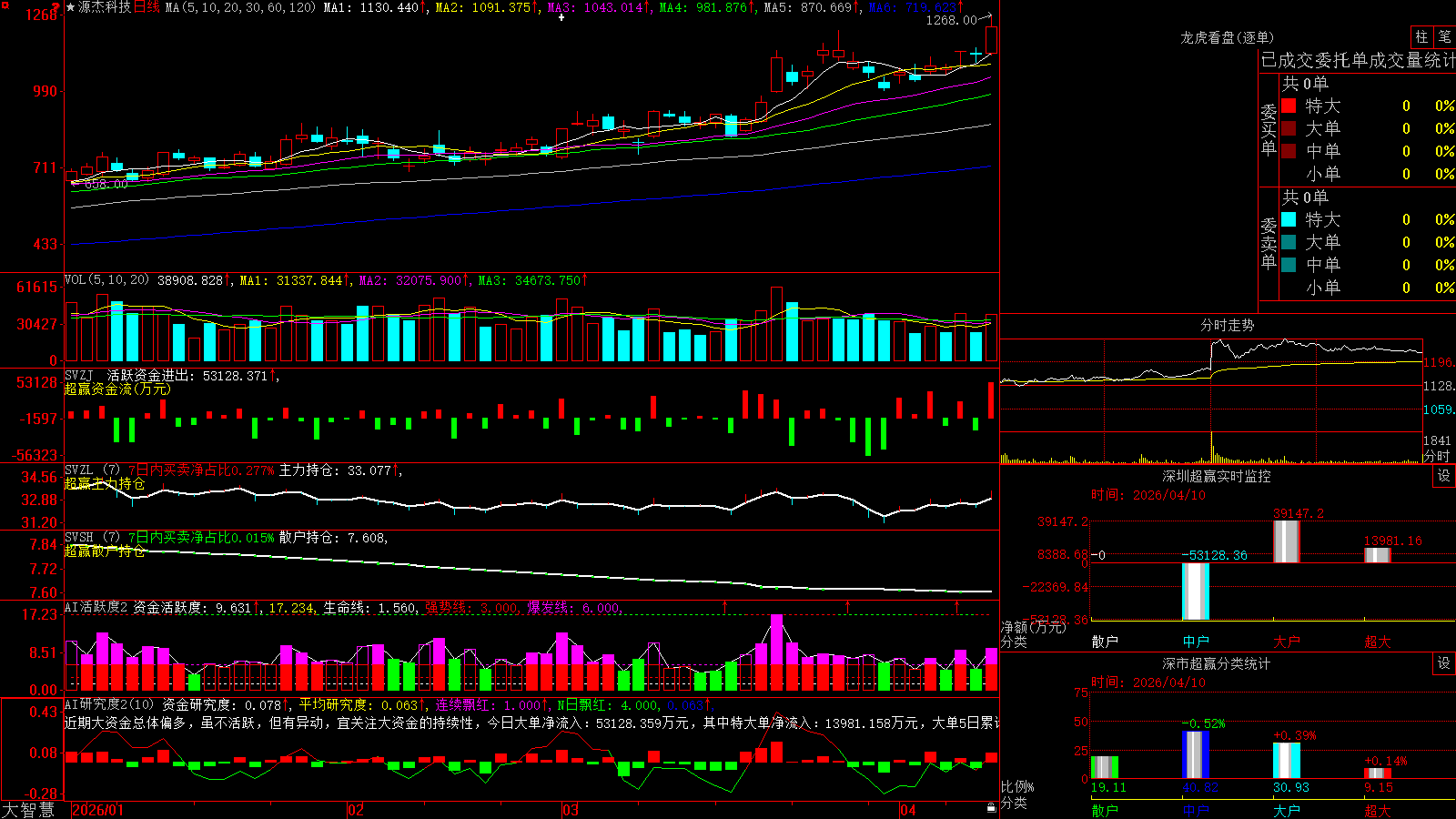
Task: Click the 658.00 low price label on the chart
Action: (x=106, y=184)
